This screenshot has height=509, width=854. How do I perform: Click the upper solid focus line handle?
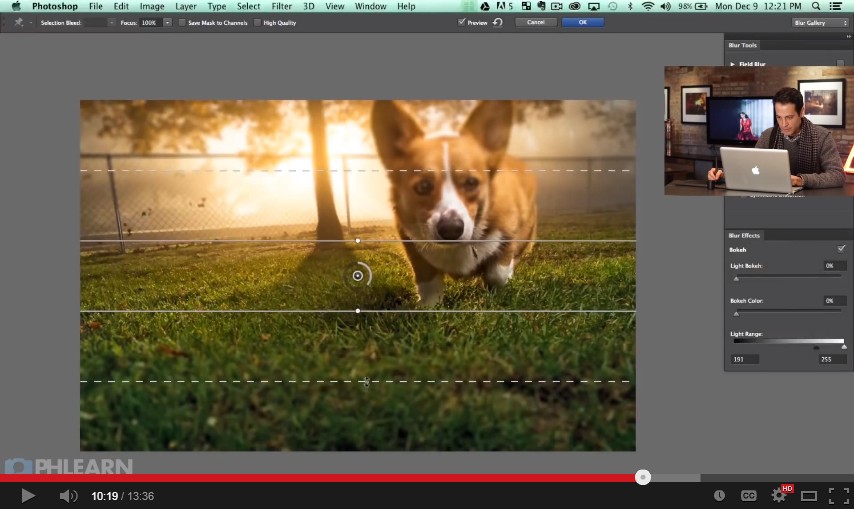(357, 241)
